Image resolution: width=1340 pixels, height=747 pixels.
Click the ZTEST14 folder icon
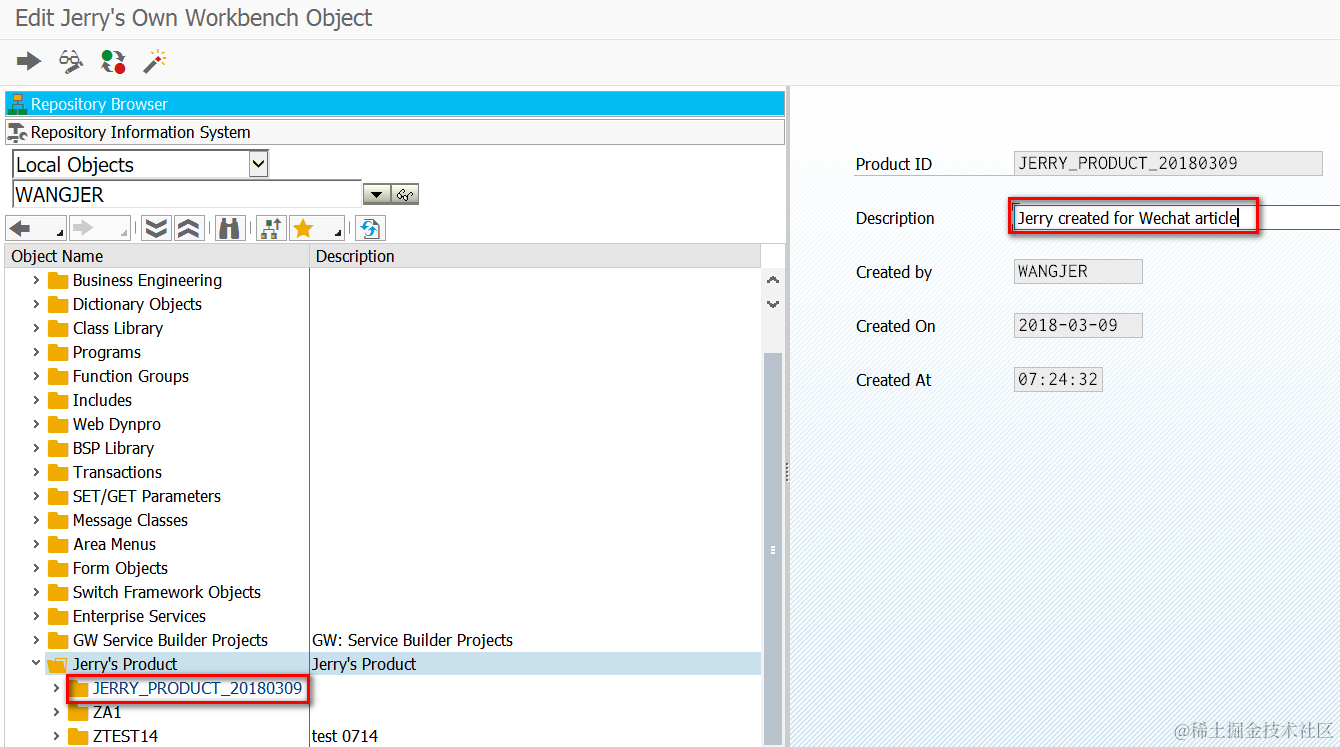78,736
